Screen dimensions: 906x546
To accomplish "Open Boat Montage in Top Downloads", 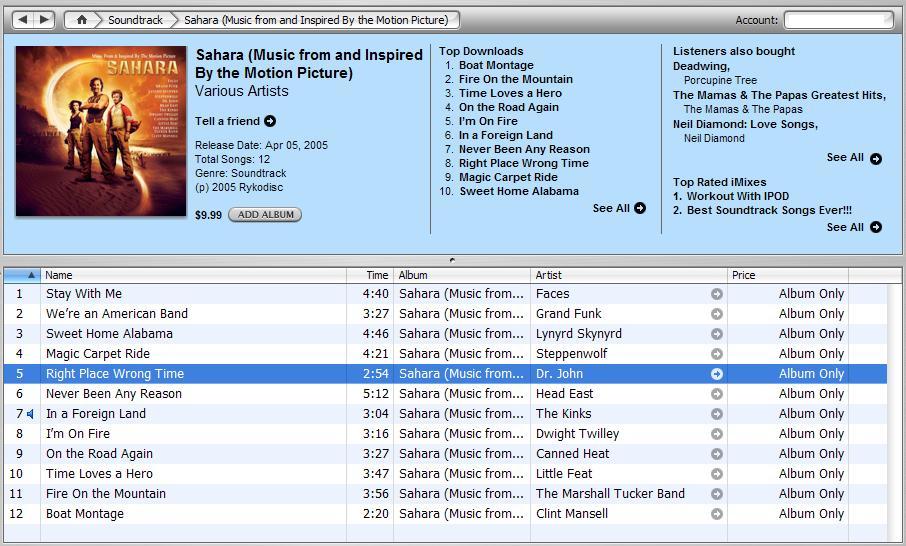I will [496, 65].
